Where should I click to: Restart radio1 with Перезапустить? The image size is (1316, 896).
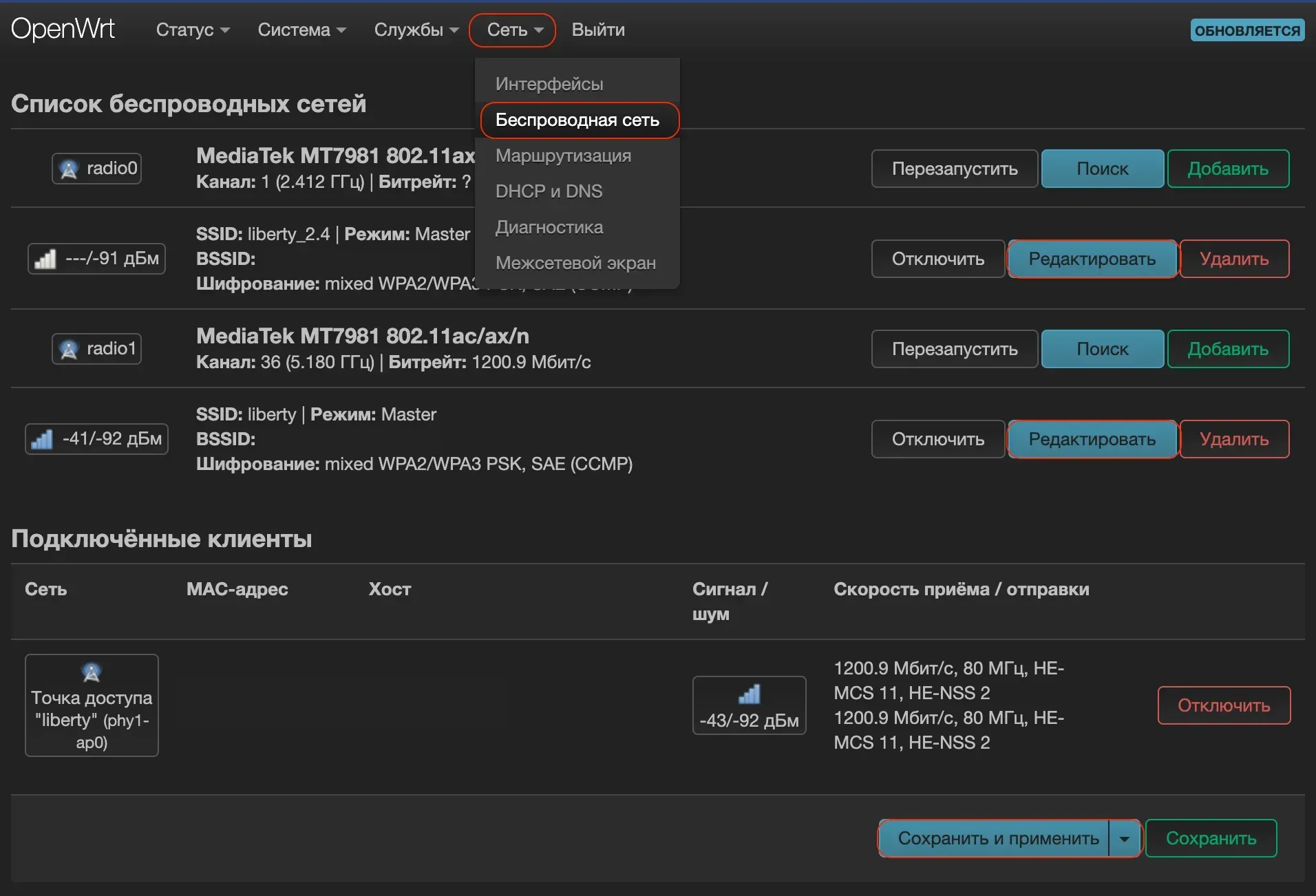pyautogui.click(x=955, y=349)
